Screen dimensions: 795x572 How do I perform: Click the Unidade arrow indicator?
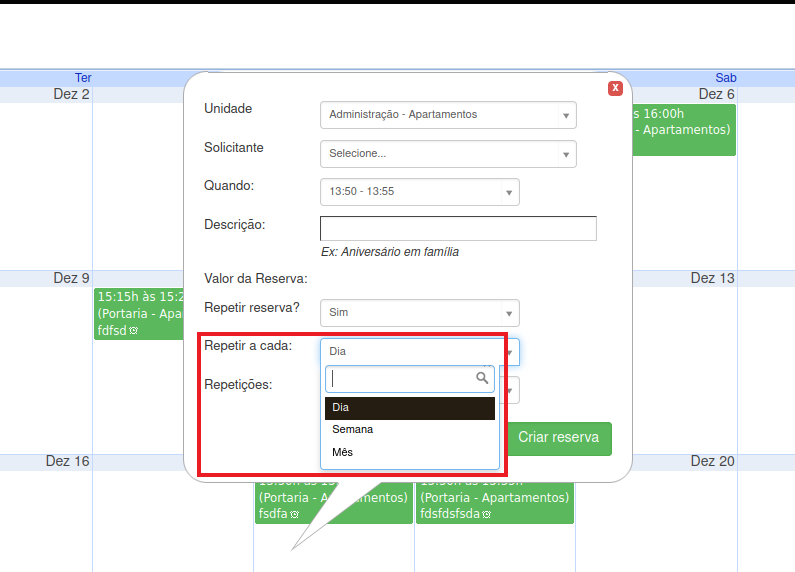pos(566,116)
